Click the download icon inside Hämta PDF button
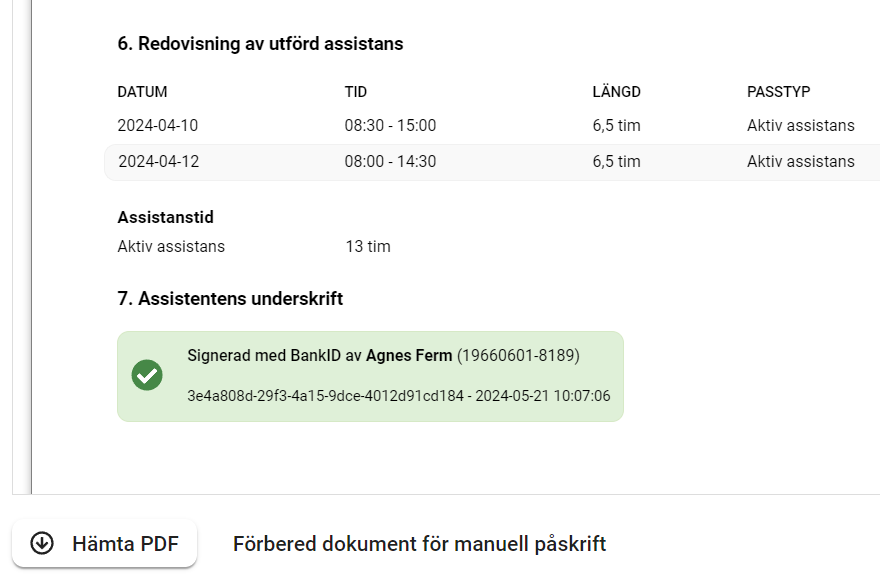 (x=40, y=543)
